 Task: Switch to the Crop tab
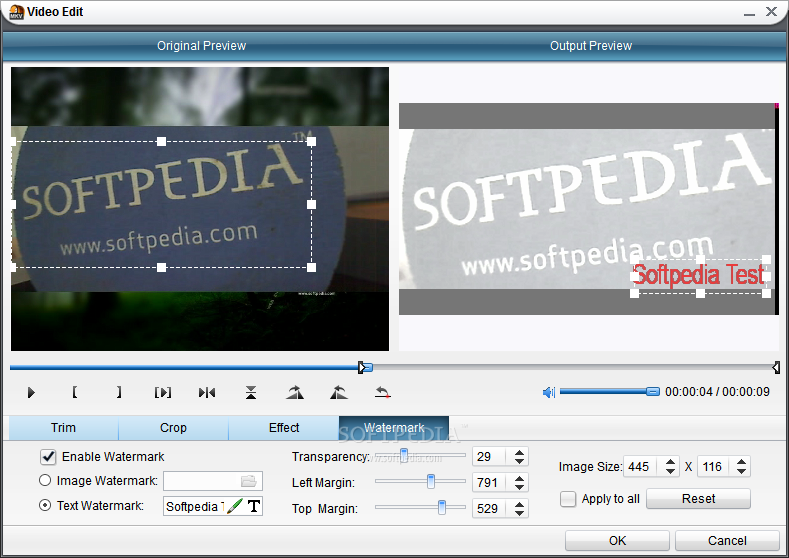tap(173, 428)
